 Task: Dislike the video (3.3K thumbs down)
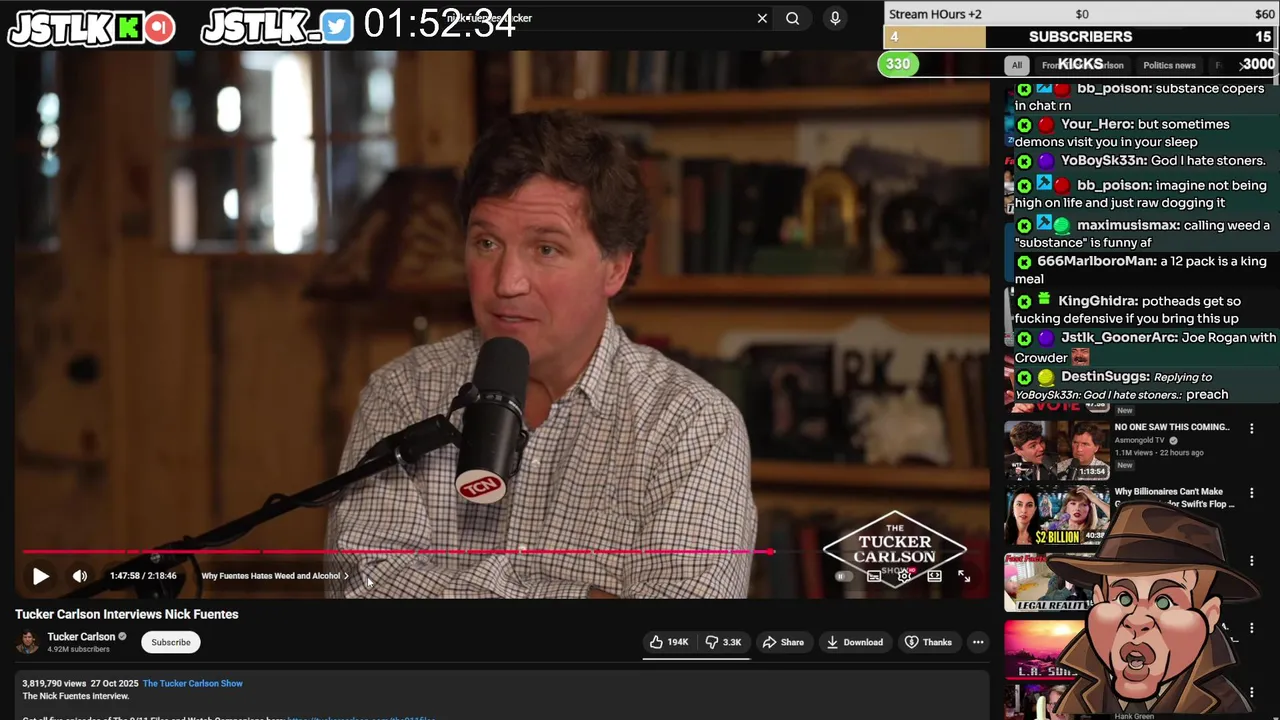pyautogui.click(x=723, y=642)
